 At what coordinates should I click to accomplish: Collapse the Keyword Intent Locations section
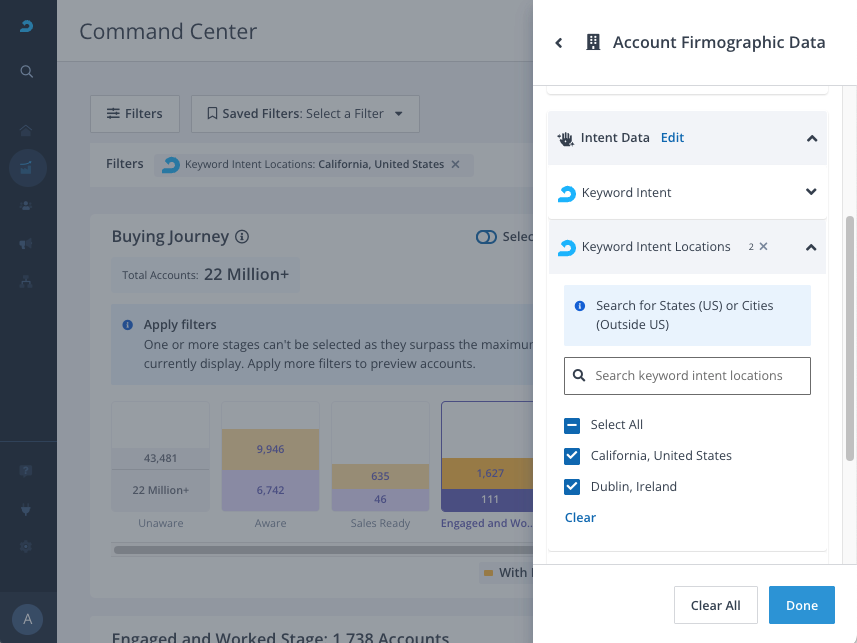tap(811, 247)
